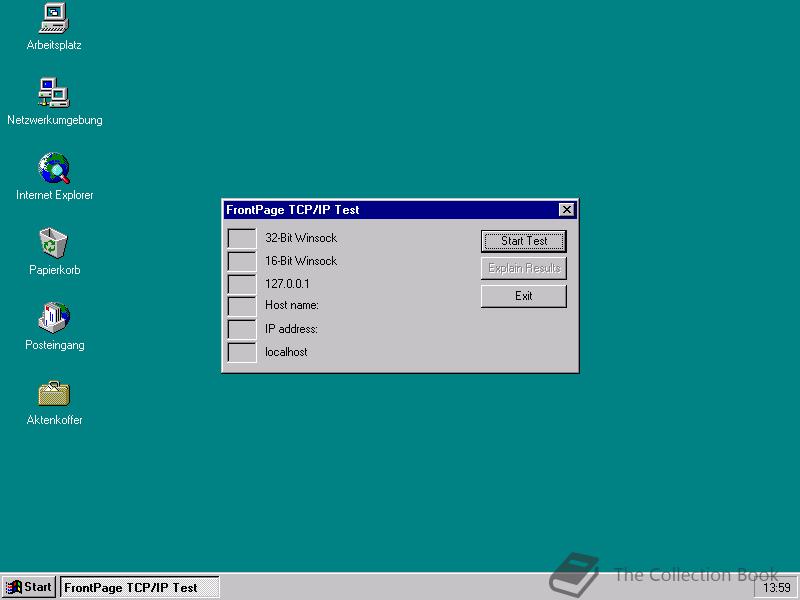
Task: Click the 127.0.0.1 label text
Action: coord(287,284)
